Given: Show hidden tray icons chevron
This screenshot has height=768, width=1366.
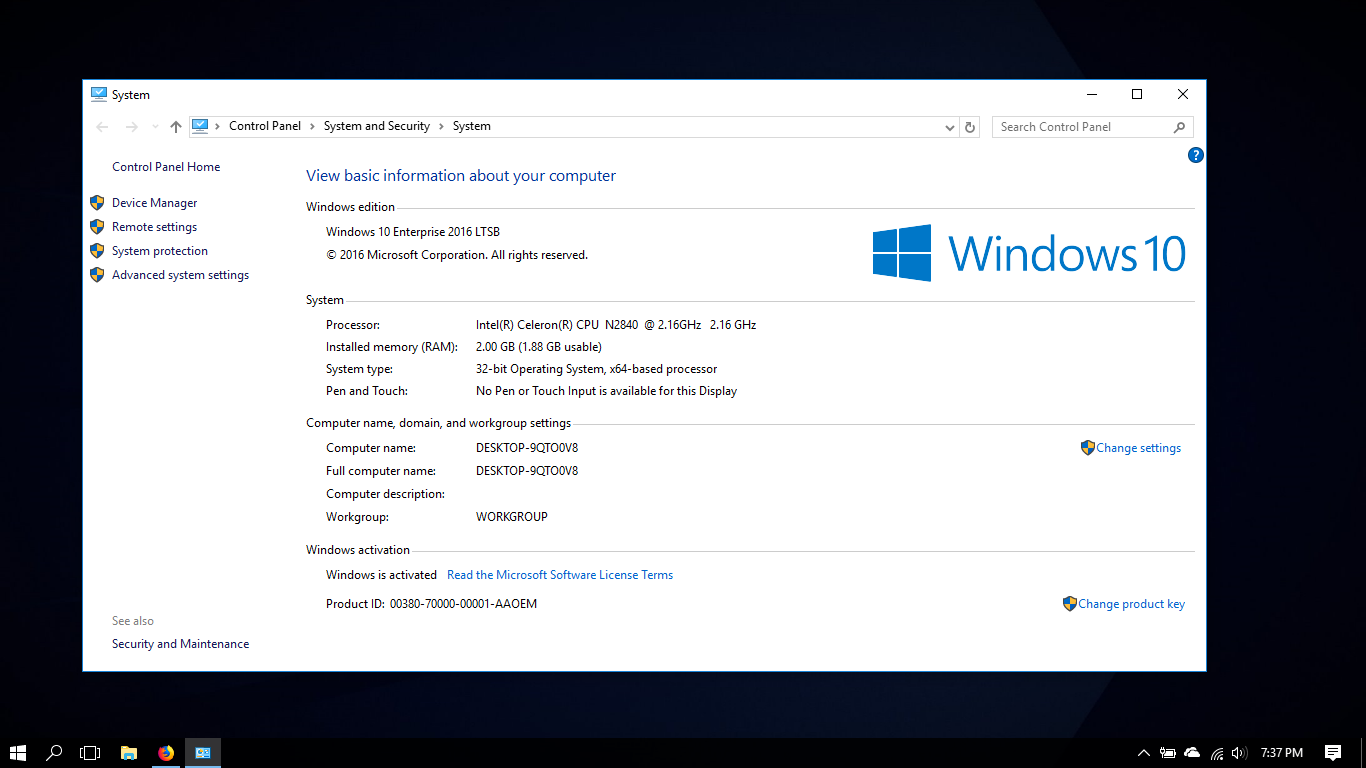Looking at the screenshot, I should (x=1144, y=753).
